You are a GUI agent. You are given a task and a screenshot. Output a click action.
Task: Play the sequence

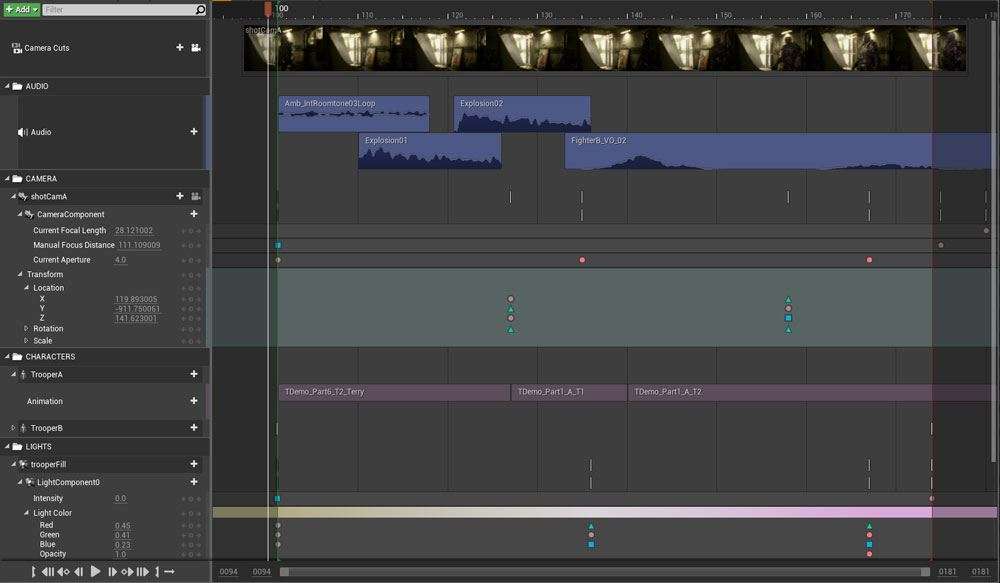(x=95, y=572)
